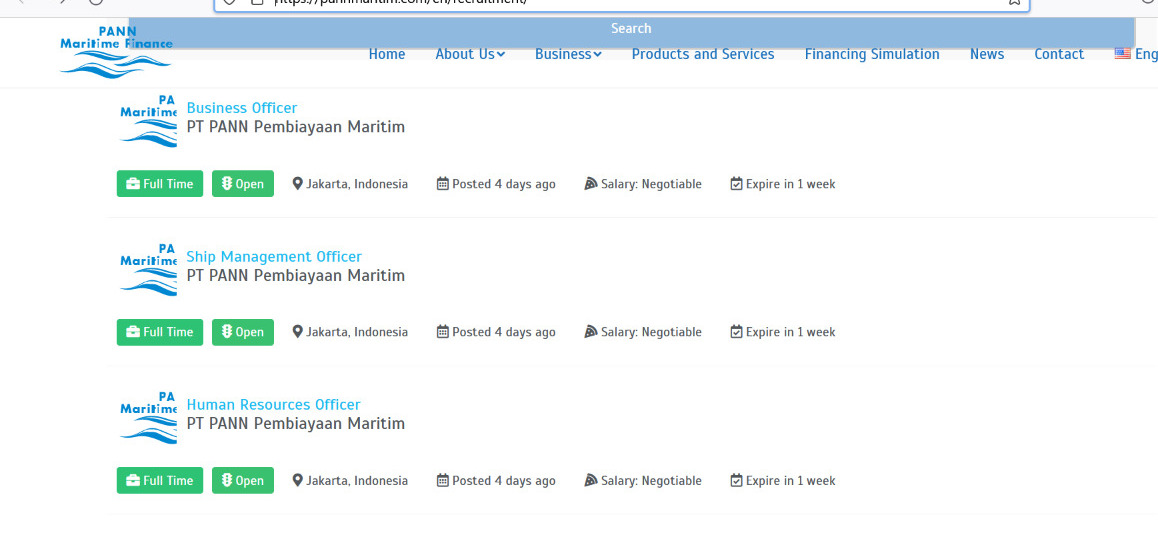1158x556 pixels.
Task: Click expire icon in Business Officer row
Action: coord(737,184)
